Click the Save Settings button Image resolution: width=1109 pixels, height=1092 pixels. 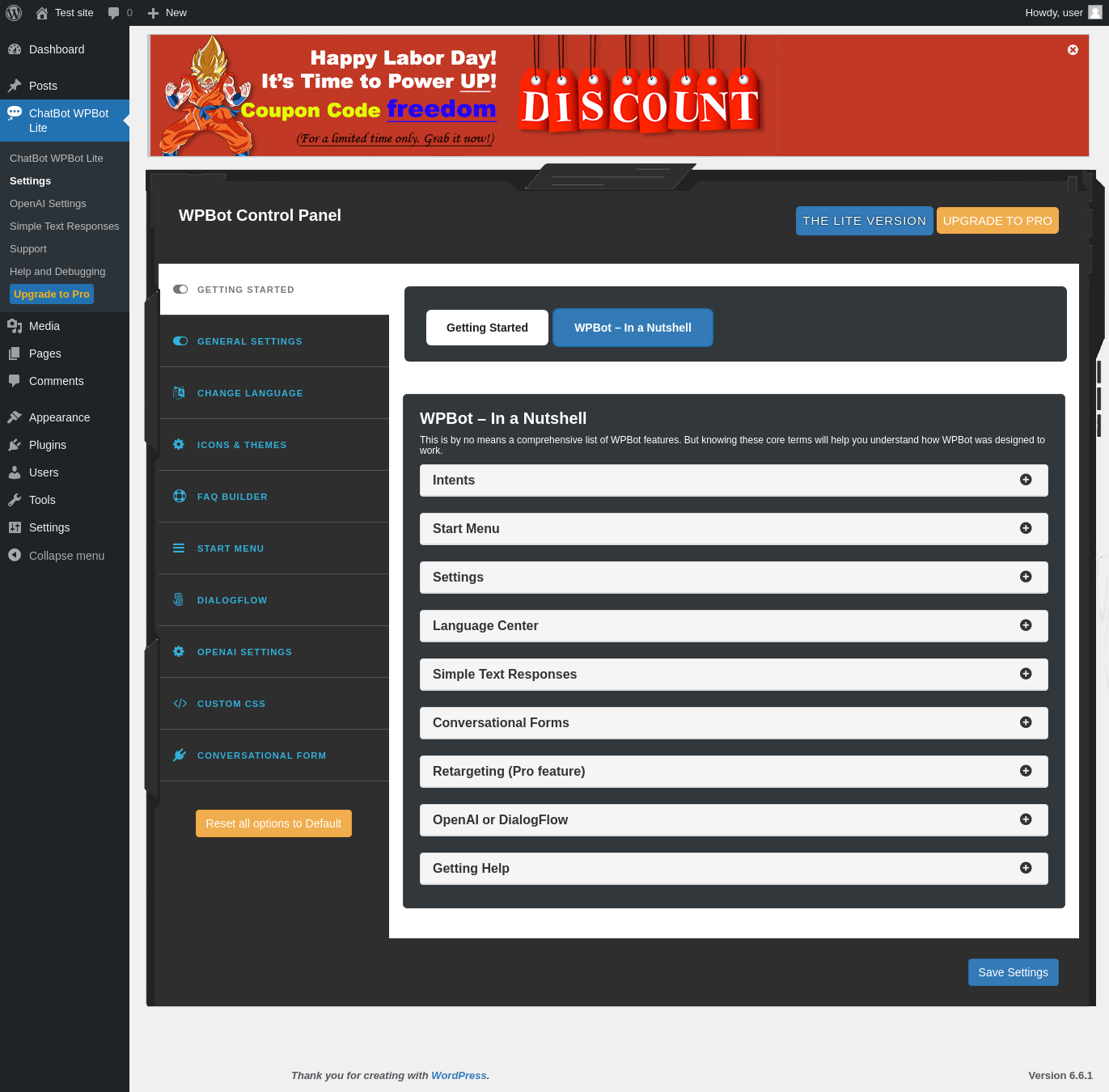tap(1013, 972)
